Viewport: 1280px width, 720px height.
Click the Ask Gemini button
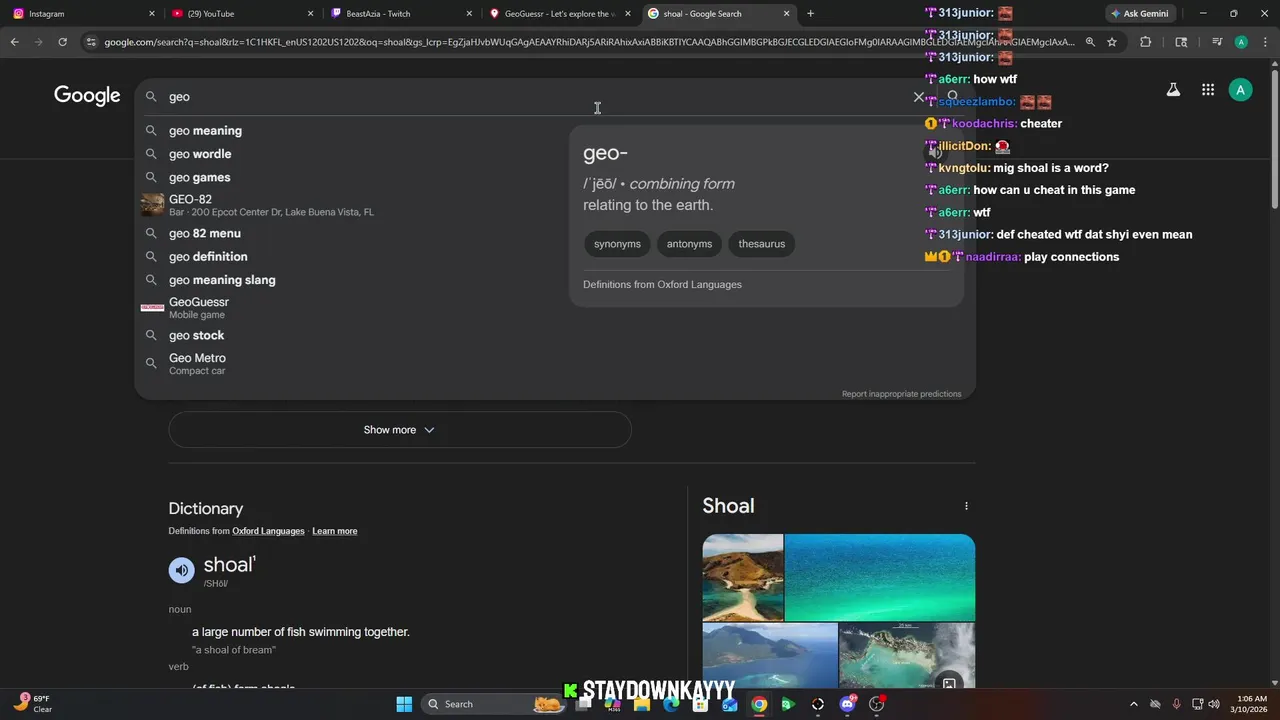click(x=1140, y=14)
